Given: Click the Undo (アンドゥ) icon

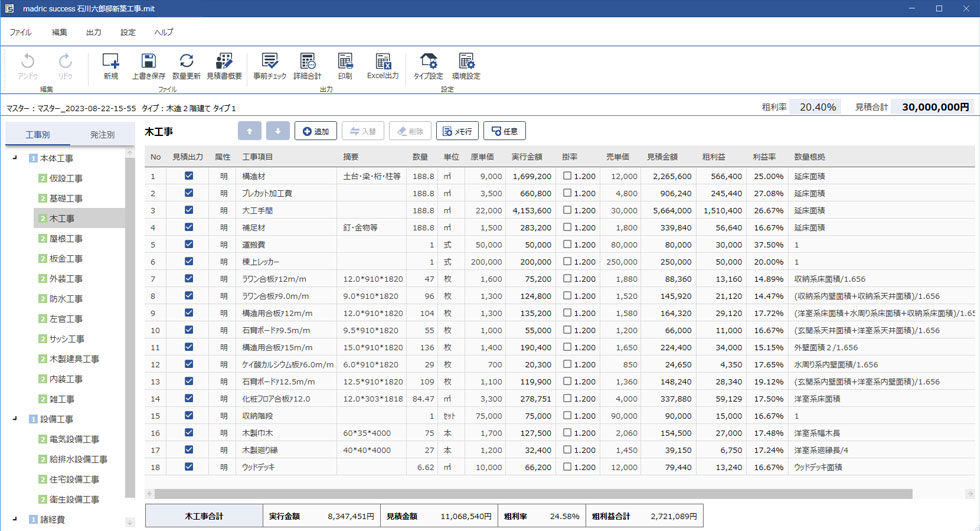Looking at the screenshot, I should pos(28,61).
